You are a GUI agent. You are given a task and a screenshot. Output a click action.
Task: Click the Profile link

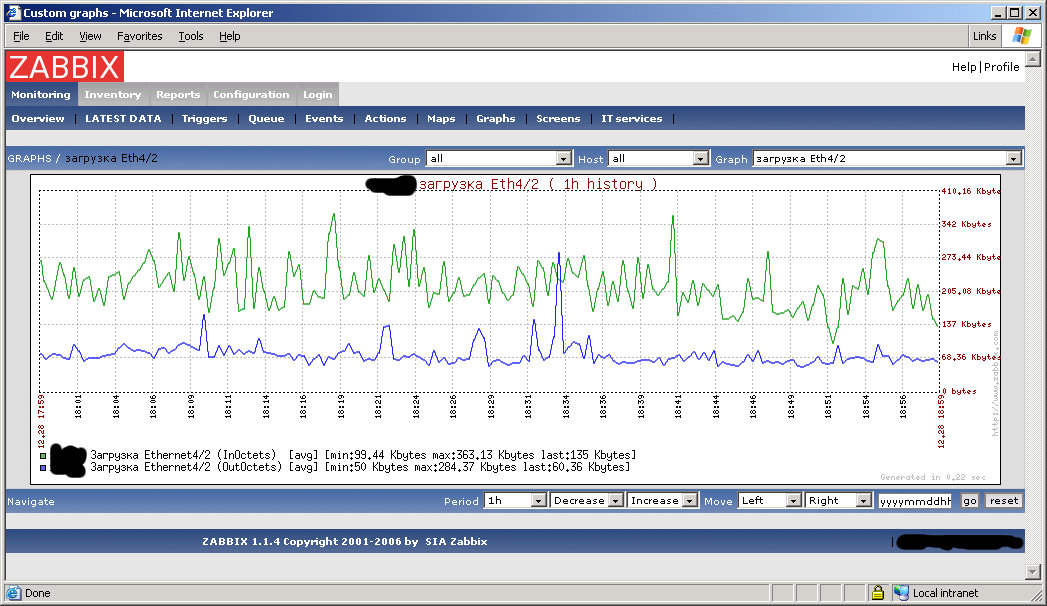1002,67
